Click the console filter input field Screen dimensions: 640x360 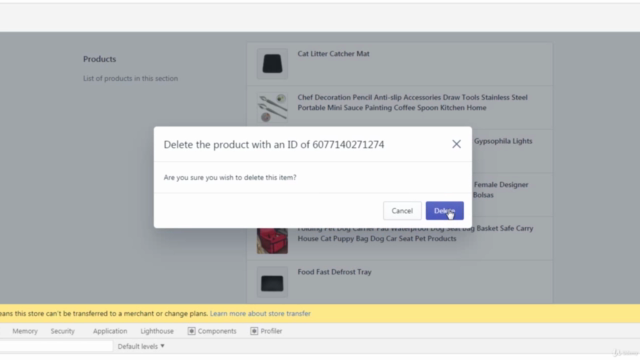pos(56,346)
